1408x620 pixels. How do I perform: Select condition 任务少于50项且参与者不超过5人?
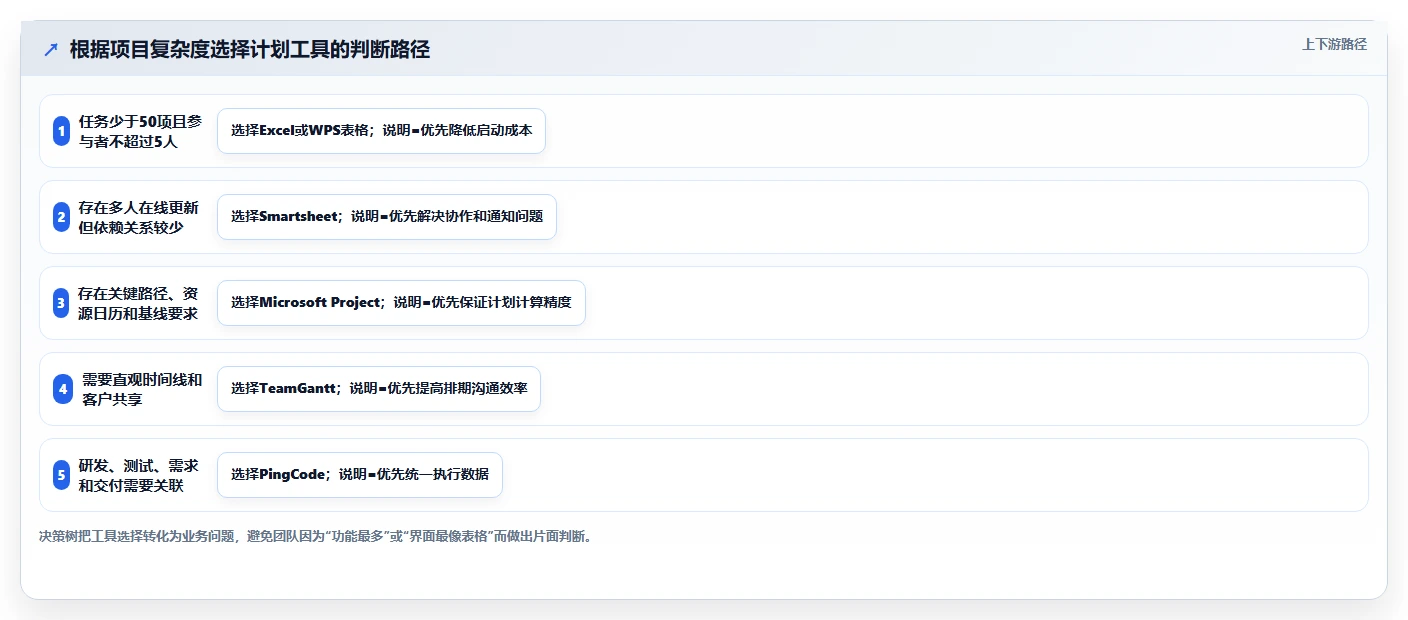140,131
